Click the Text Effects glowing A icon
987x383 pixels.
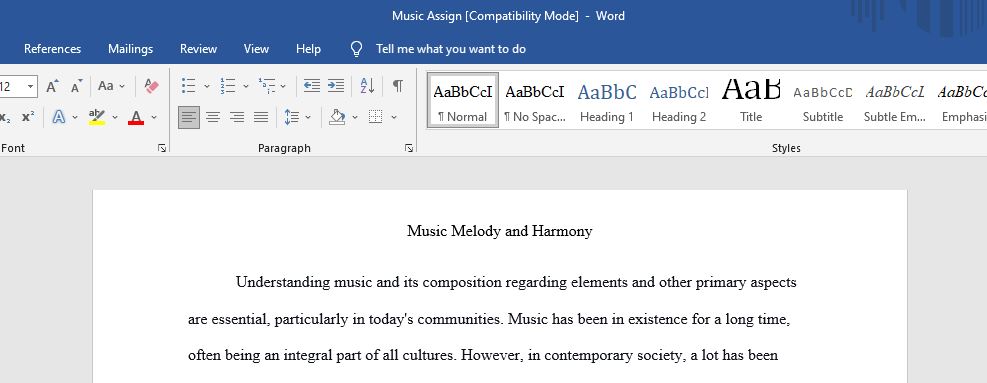click(x=59, y=117)
